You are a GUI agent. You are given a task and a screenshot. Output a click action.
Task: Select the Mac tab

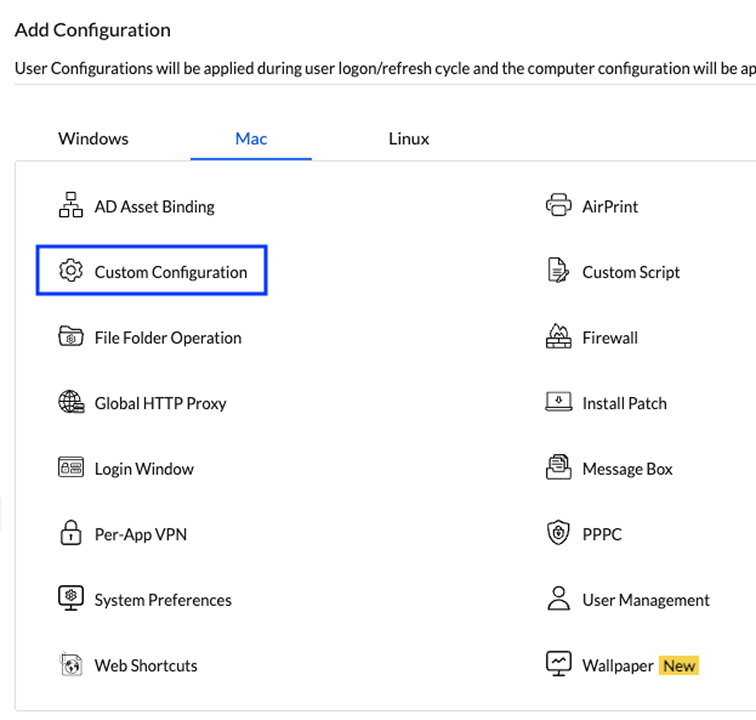tap(251, 139)
